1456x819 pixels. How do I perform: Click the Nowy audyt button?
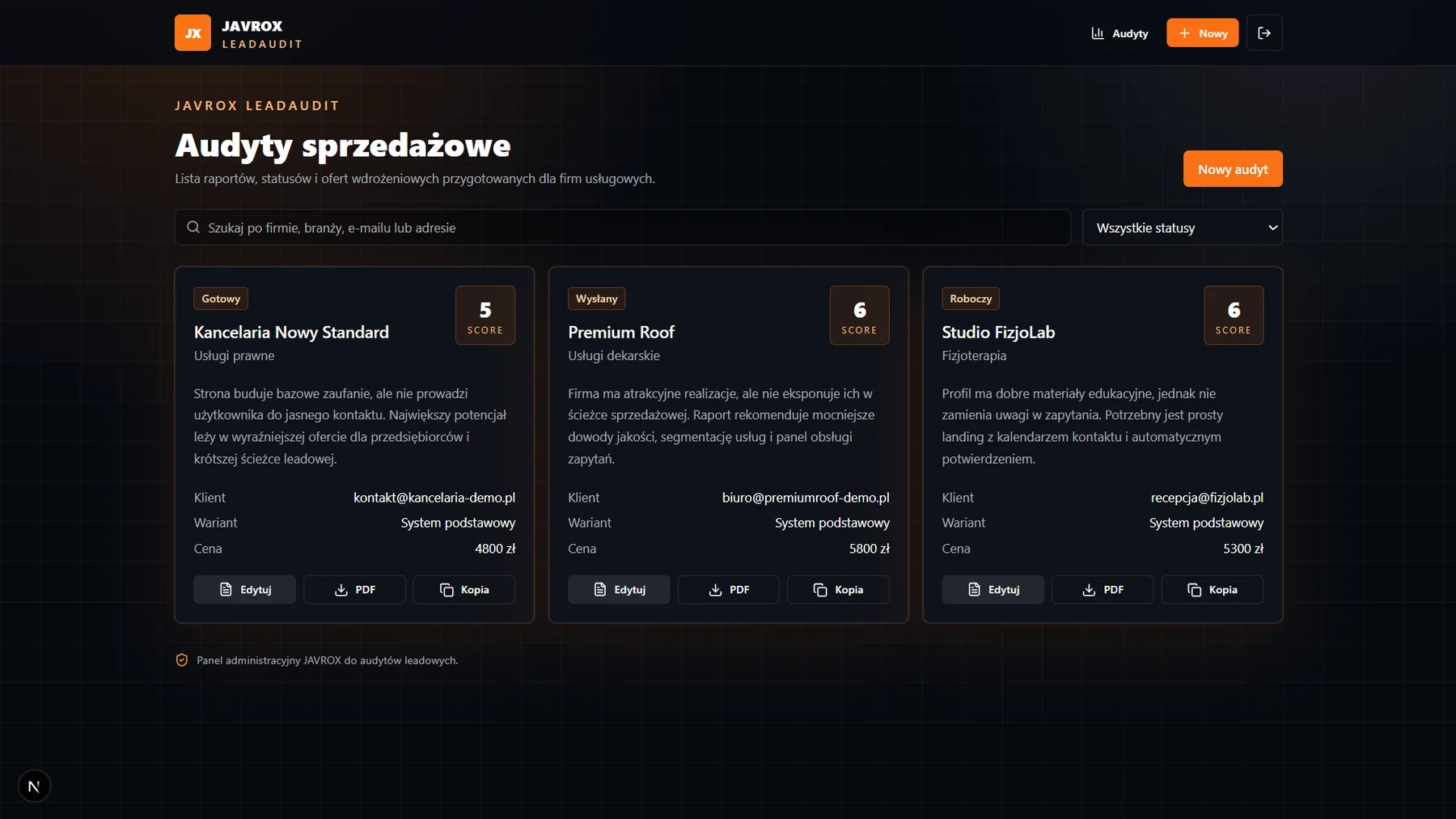[x=1233, y=169]
